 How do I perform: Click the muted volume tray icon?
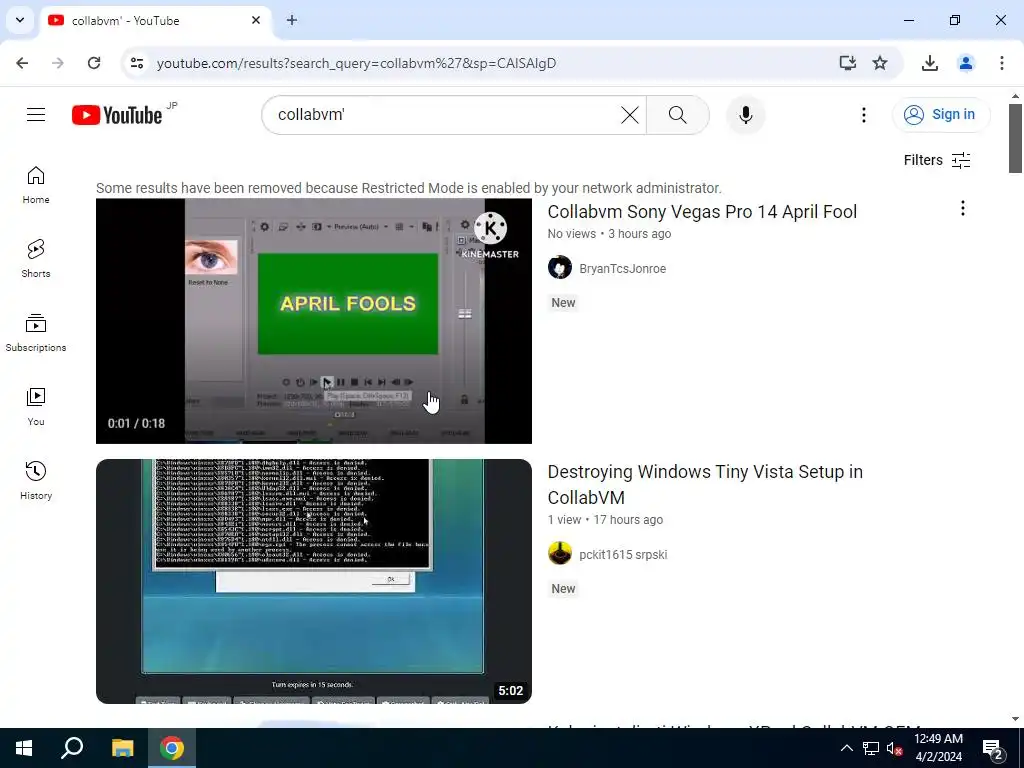pos(894,748)
